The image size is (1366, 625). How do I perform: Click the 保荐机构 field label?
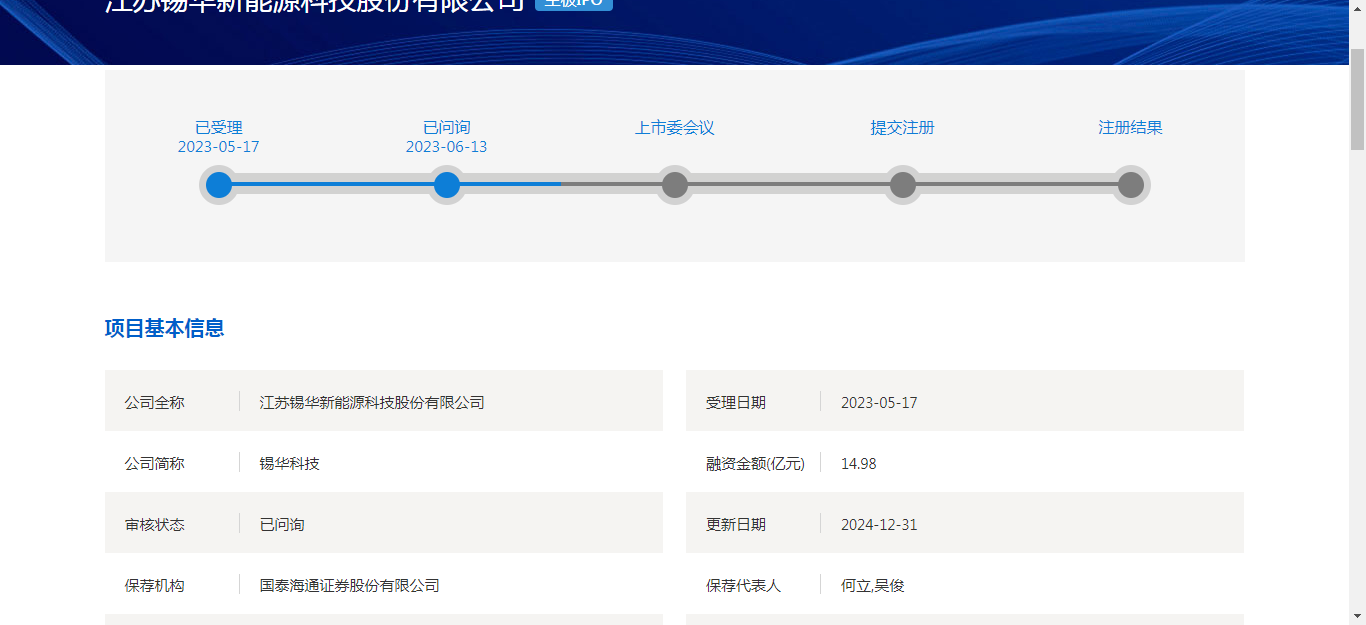point(155,586)
